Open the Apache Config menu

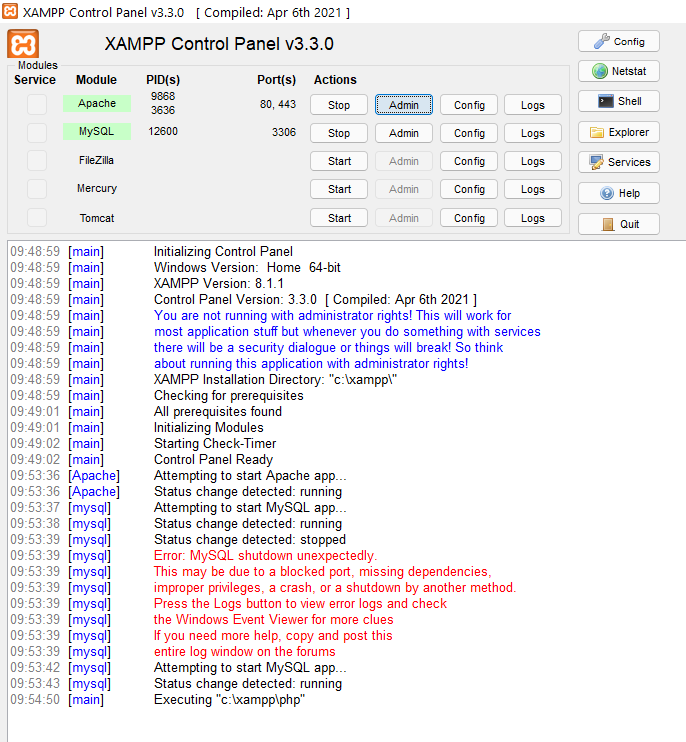(469, 105)
